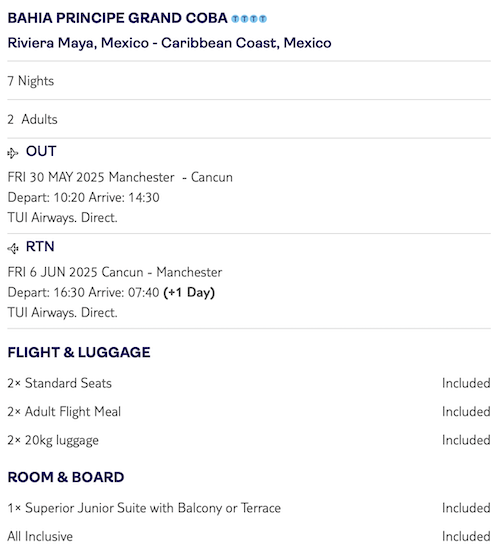This screenshot has height=557, width=500.
Task: Open the Bahia Principe Grand Coba title
Action: tap(118, 18)
